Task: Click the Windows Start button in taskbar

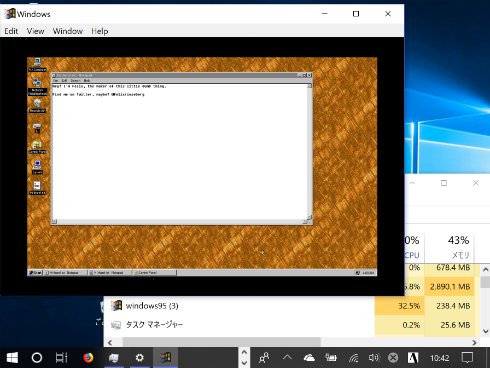Action: 12,358
